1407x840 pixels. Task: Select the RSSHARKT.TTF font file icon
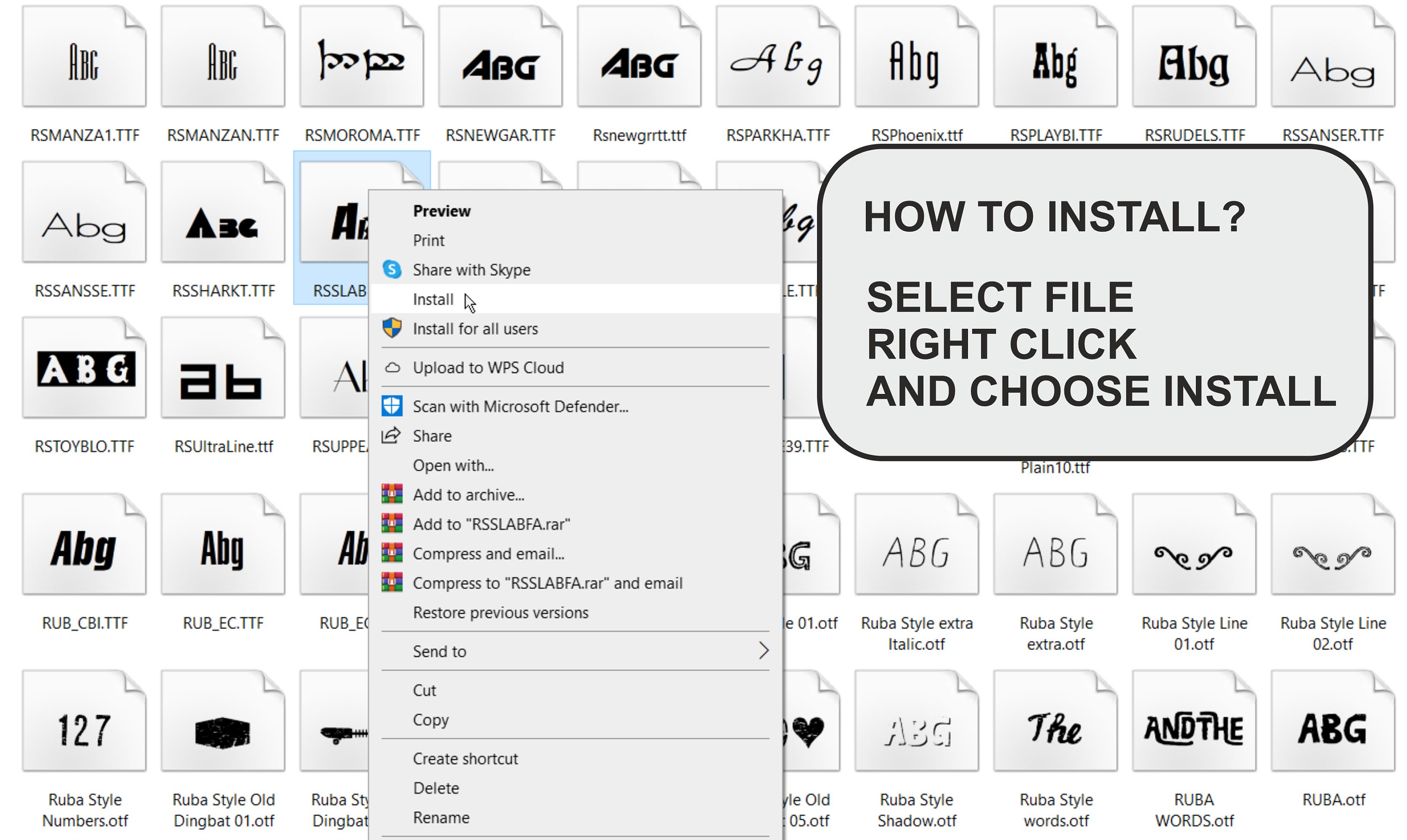[223, 212]
